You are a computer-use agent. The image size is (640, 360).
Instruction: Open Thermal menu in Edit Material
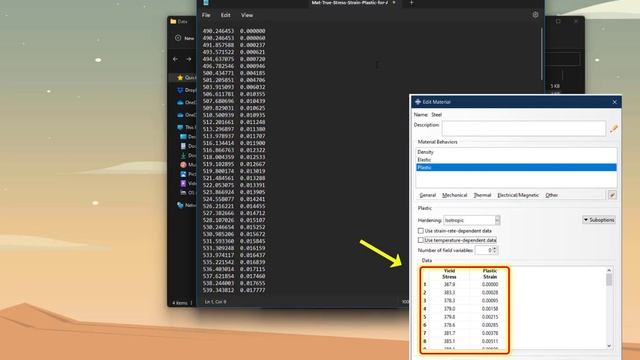coord(482,195)
